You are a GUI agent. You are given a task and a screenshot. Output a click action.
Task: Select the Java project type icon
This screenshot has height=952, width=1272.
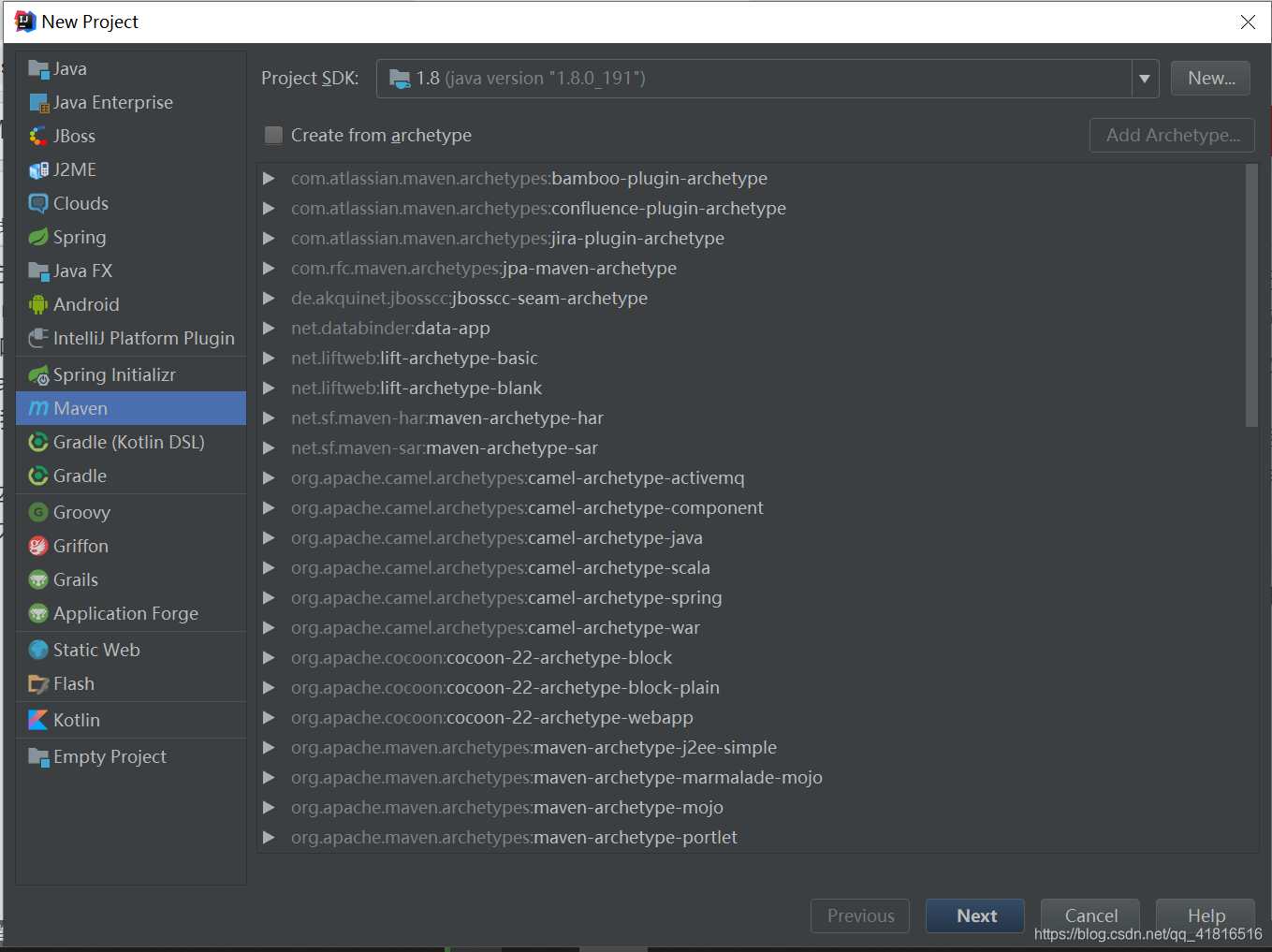tap(38, 68)
